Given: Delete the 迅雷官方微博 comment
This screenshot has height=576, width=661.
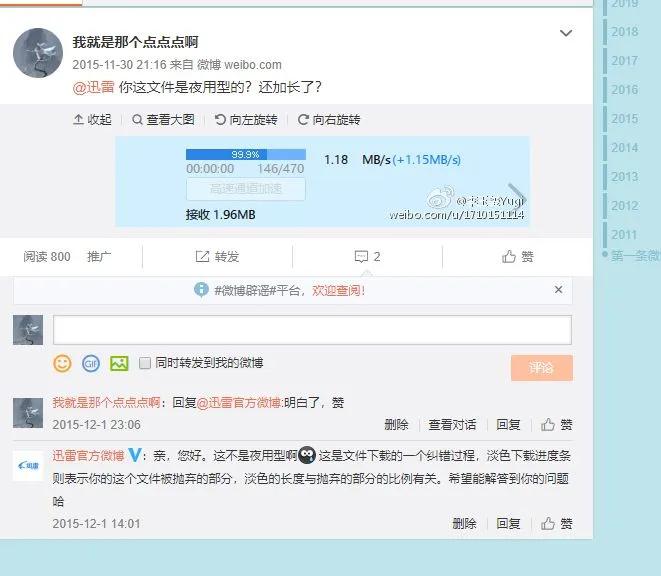Looking at the screenshot, I should click(464, 524).
